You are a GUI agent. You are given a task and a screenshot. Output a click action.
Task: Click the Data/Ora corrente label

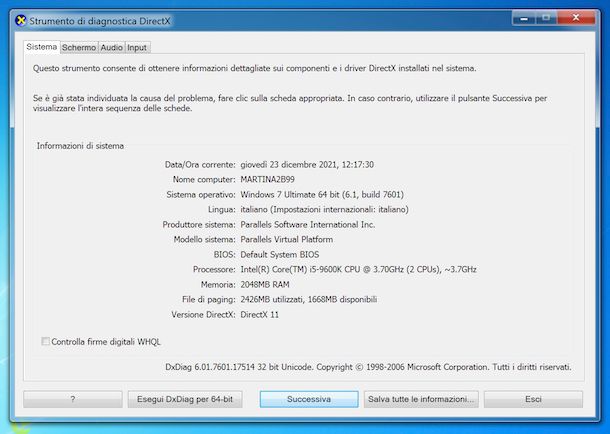(x=200, y=164)
